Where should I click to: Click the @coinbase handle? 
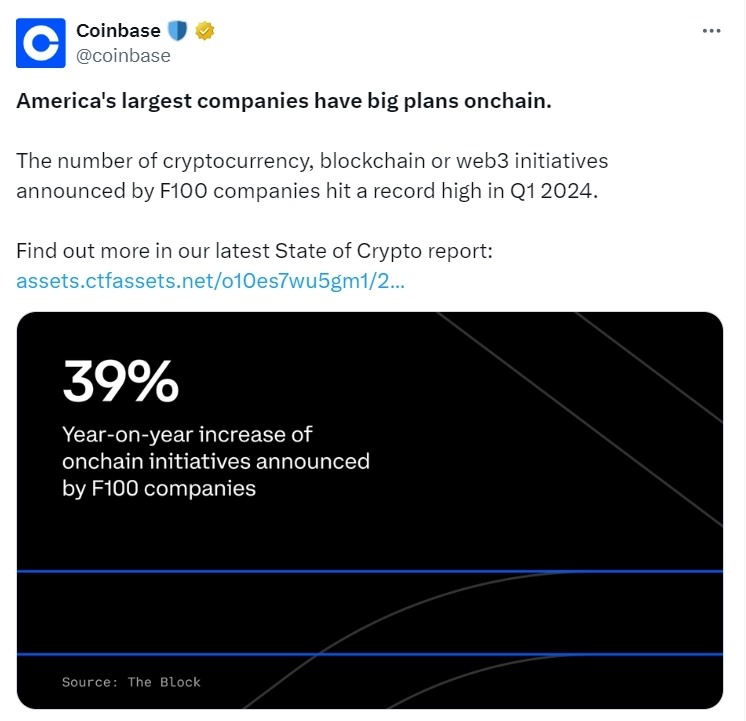coord(124,56)
